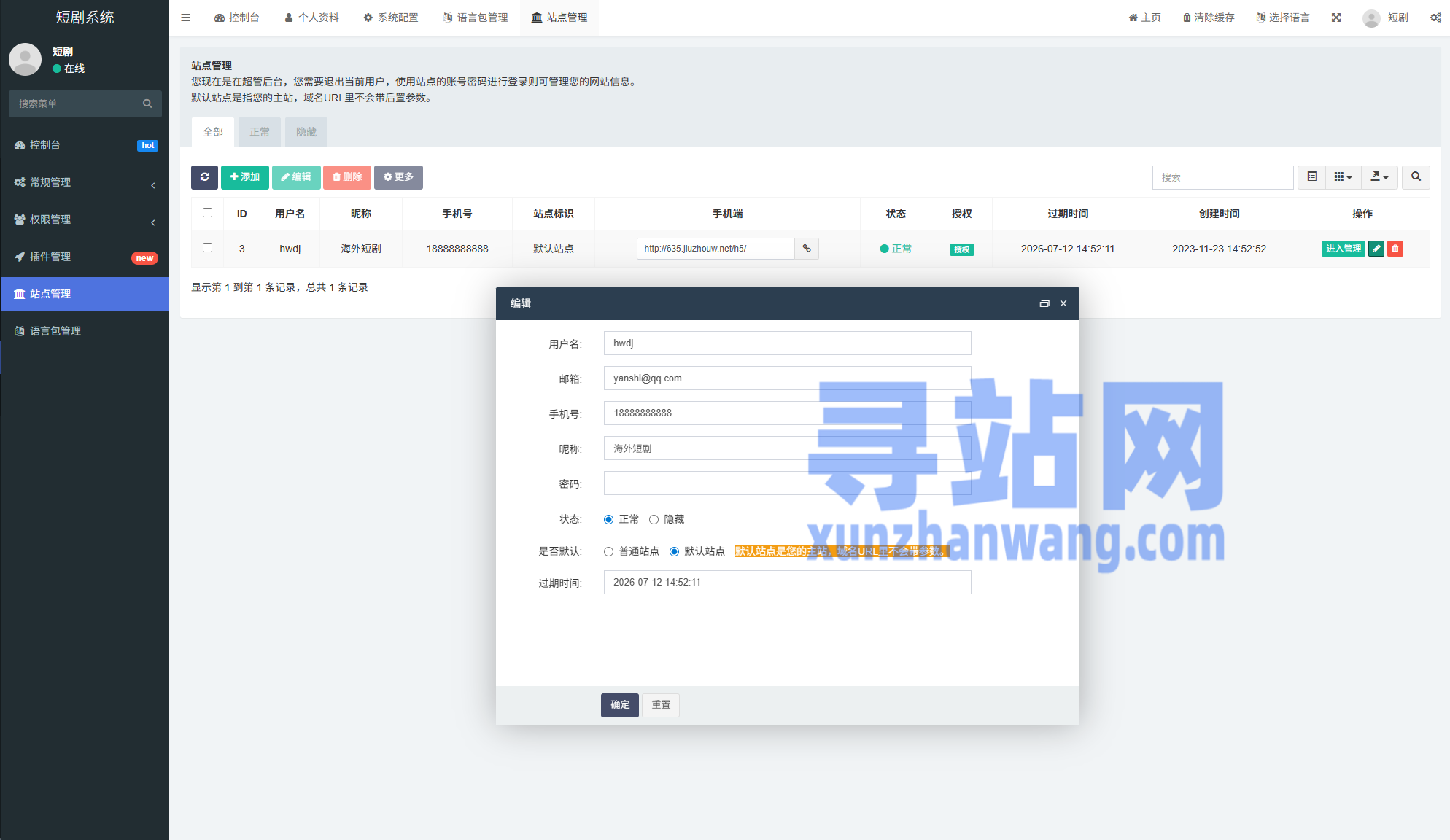
Task: Select the 普通站点 radio option
Action: tap(608, 552)
